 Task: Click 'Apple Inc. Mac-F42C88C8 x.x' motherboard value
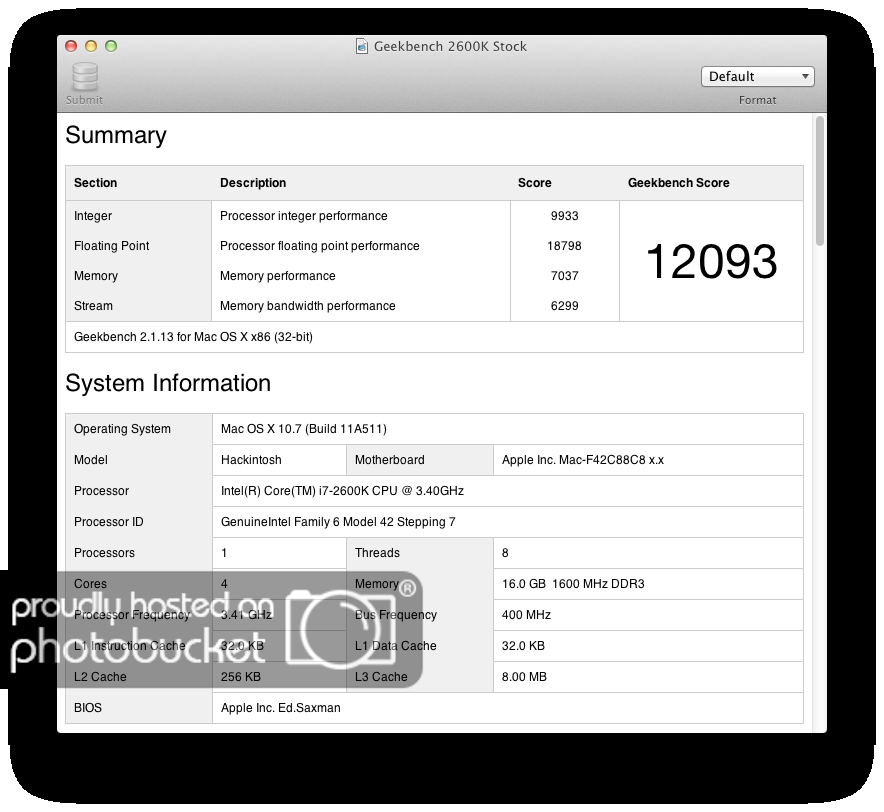583,460
